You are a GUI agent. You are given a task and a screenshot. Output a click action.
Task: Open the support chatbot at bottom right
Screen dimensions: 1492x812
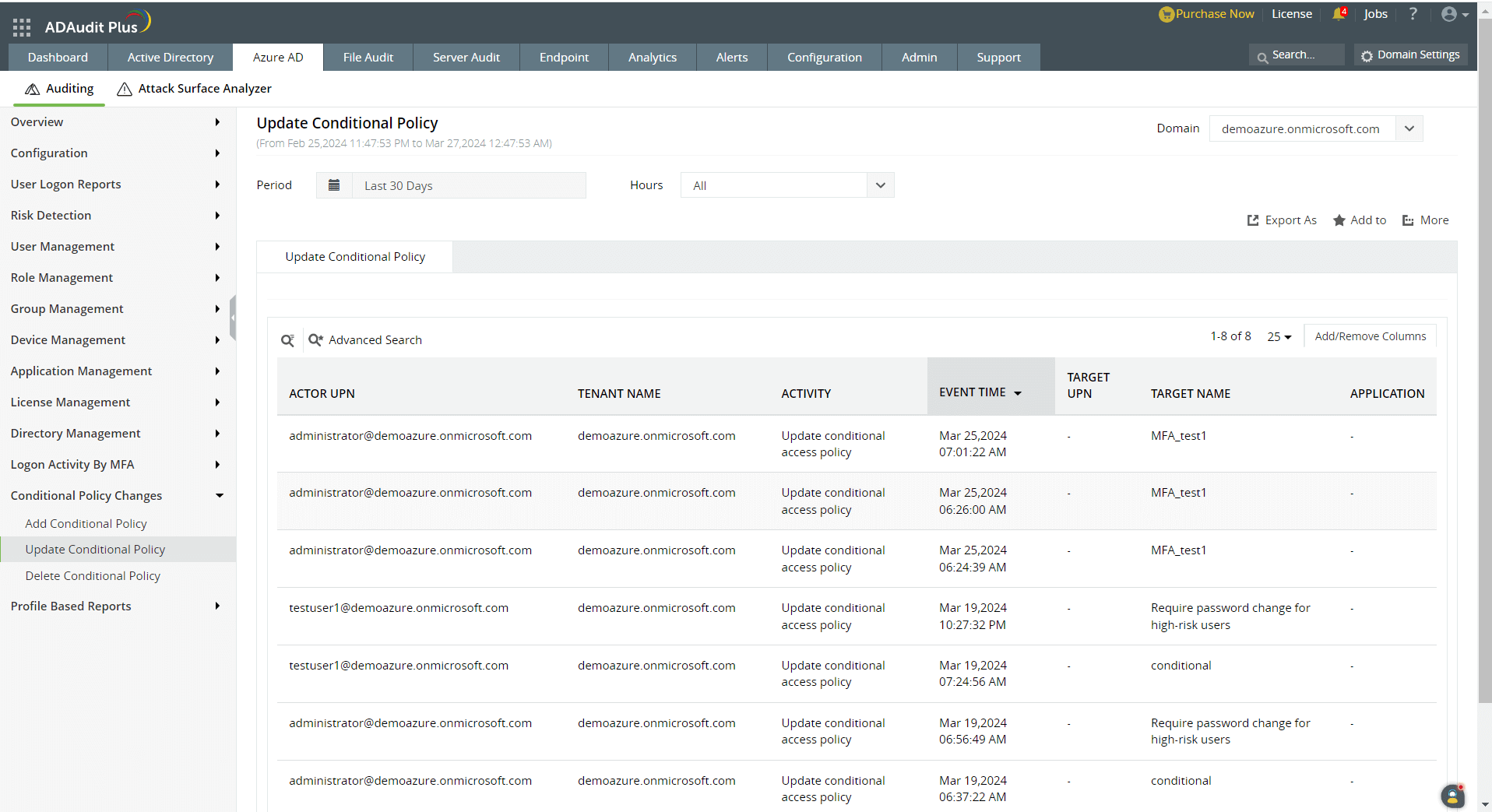pos(1452,796)
